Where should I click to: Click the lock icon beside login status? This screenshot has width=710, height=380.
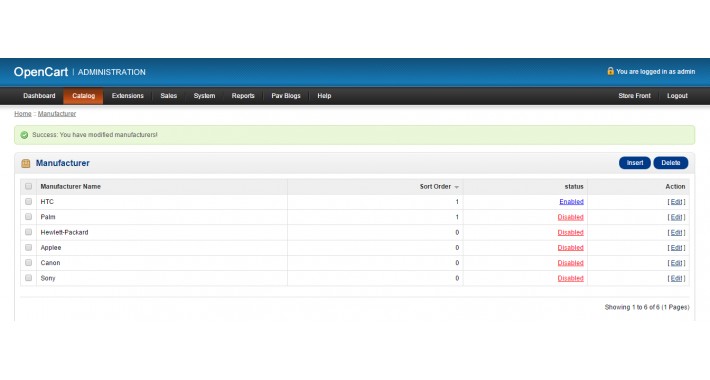coord(610,71)
